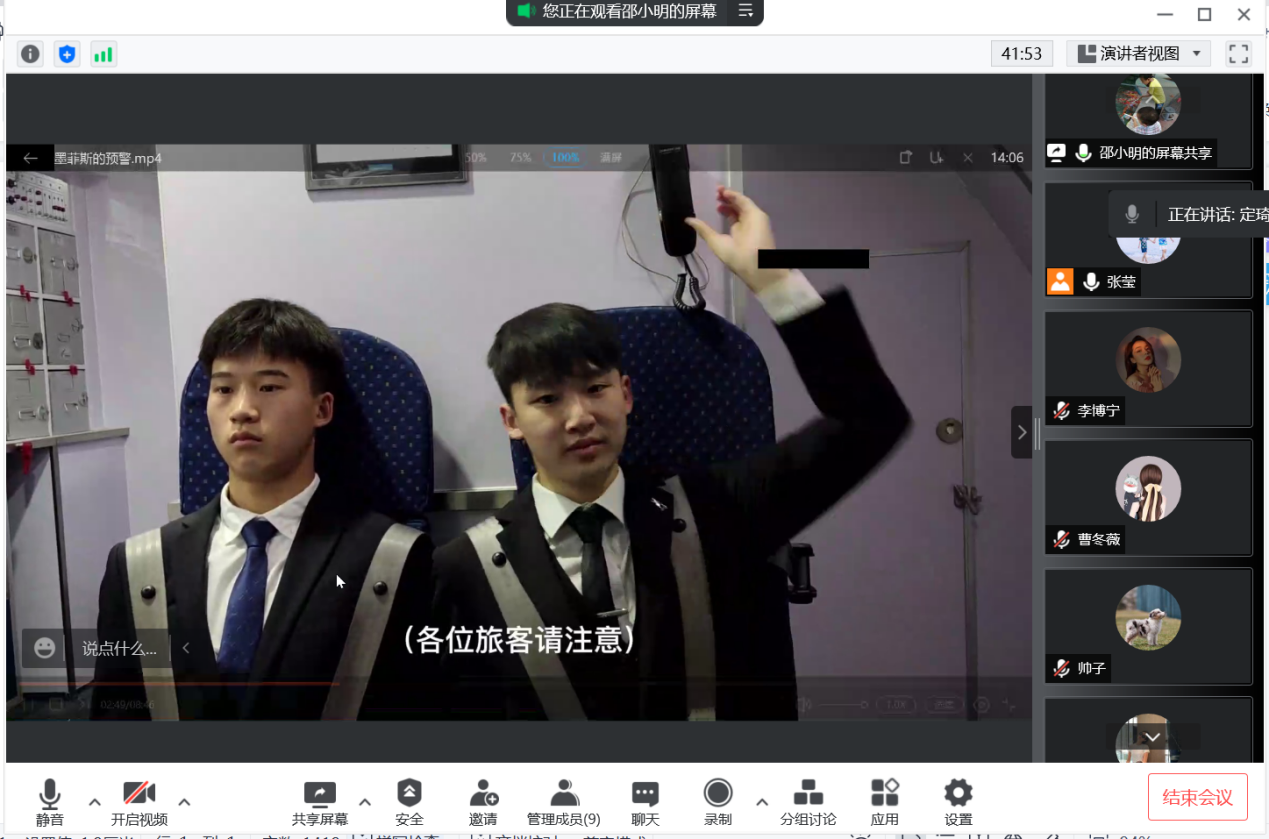Viewport: 1269px width, 839px height.
Task: Click the orange host icon beside 张莹
Action: pyautogui.click(x=1060, y=282)
